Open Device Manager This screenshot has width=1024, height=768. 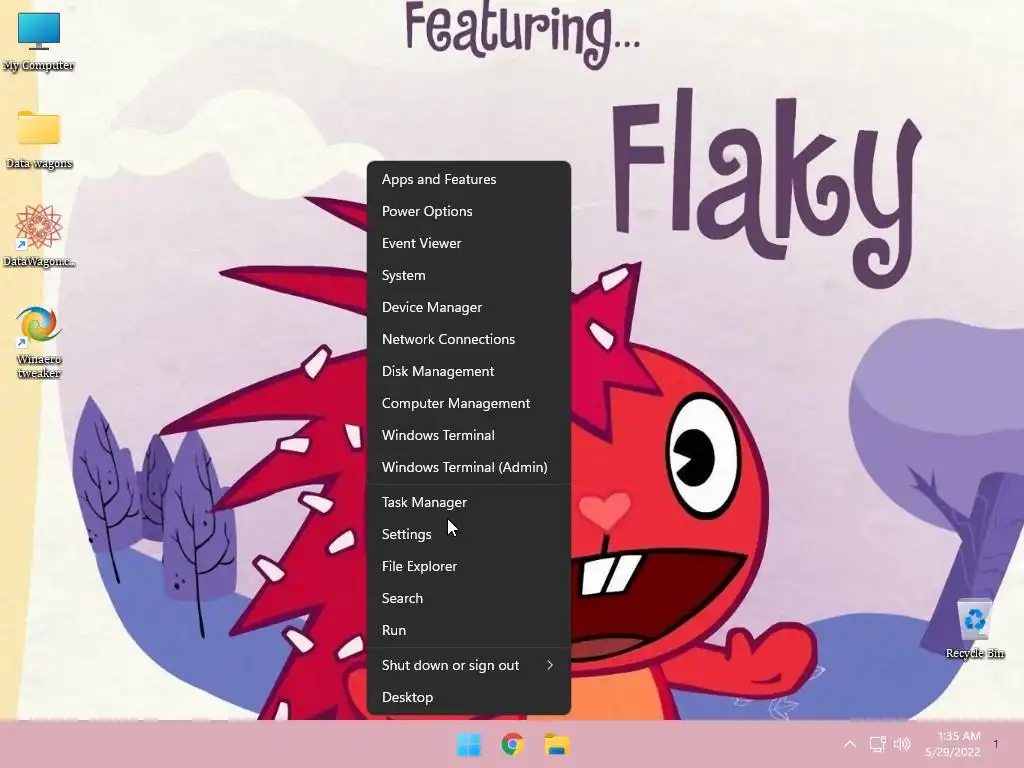pos(469,307)
